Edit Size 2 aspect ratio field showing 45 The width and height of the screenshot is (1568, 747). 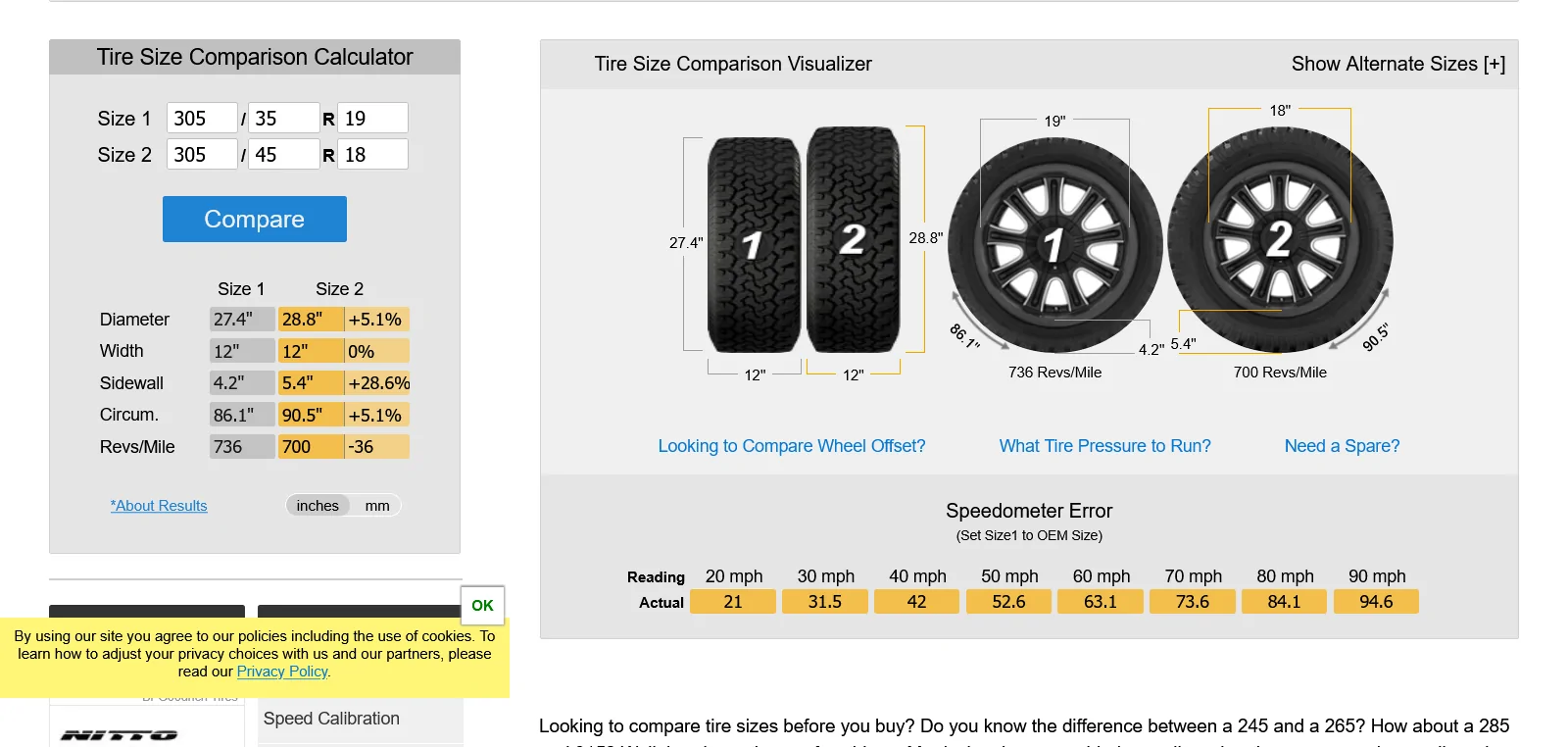point(284,154)
